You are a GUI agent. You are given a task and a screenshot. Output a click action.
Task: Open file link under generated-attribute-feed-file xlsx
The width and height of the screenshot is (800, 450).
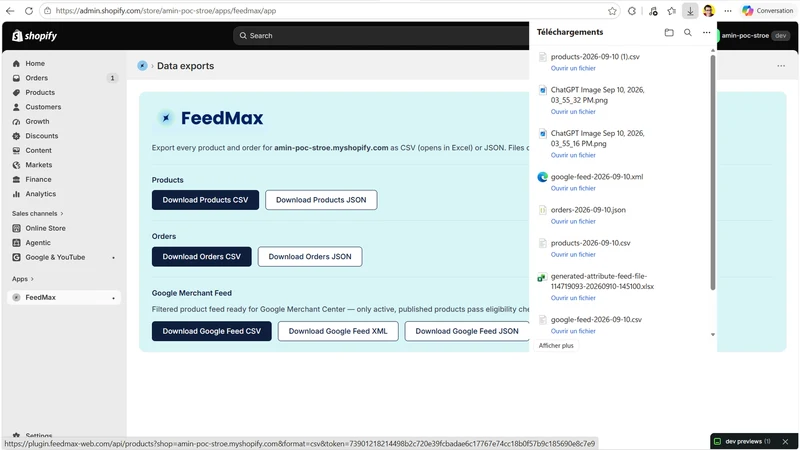[573, 298]
